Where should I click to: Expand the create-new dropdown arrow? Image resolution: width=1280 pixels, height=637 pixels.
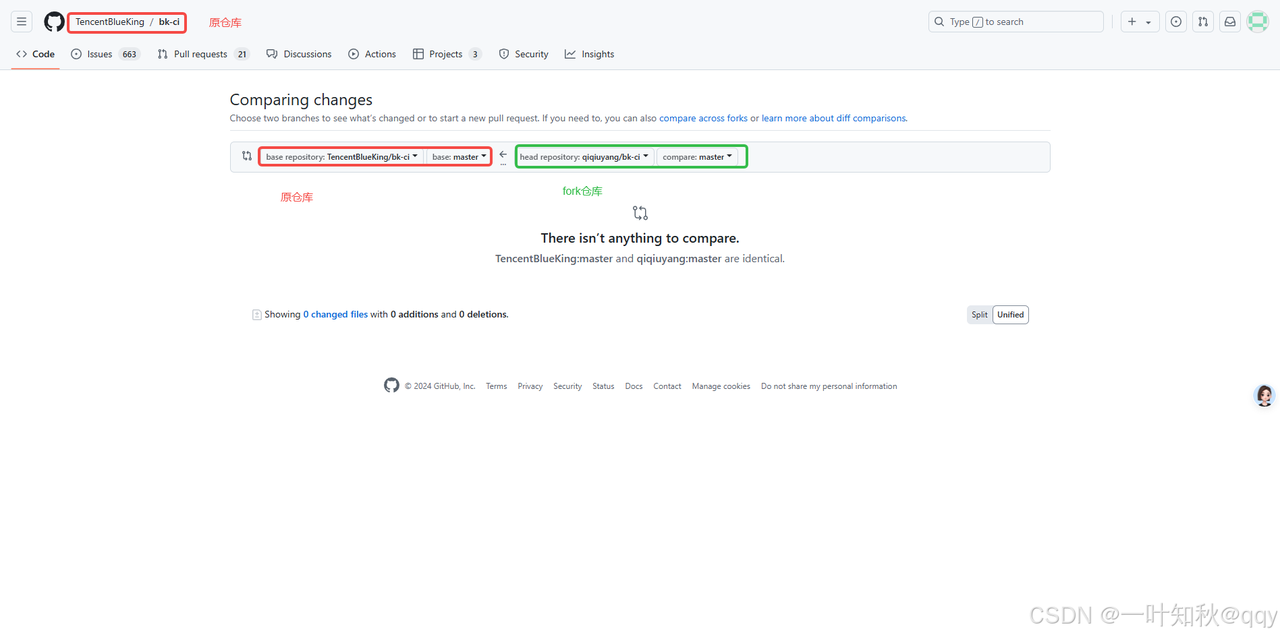[1148, 22]
